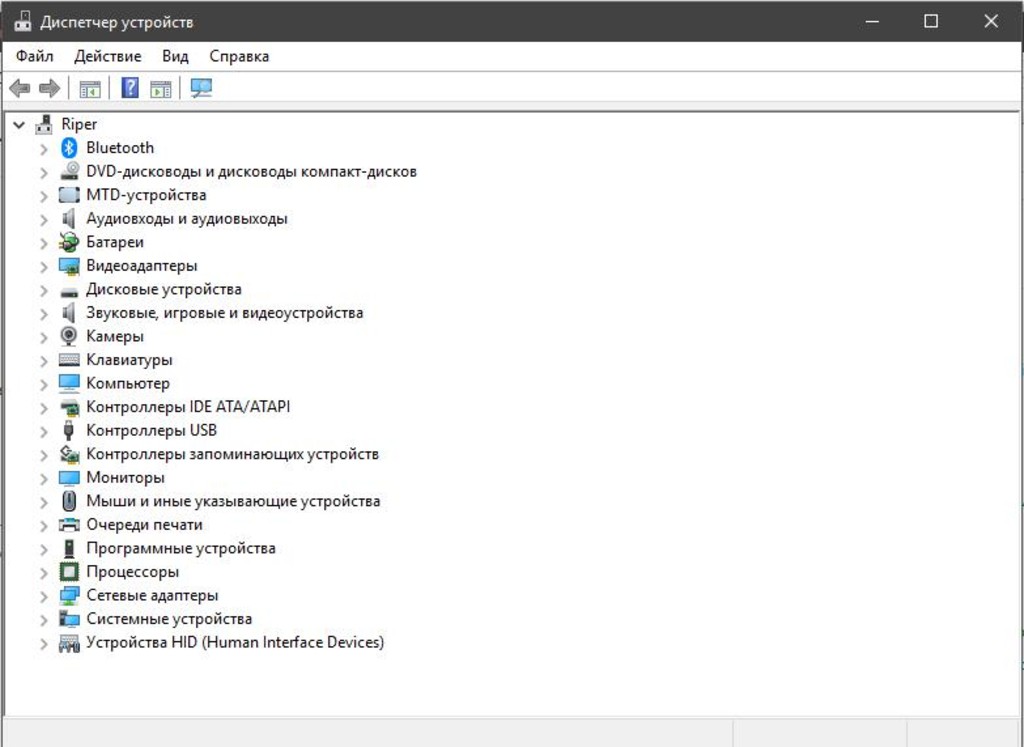Click the Контроллеры IDE ATA/ATAPI icon

tap(69, 407)
